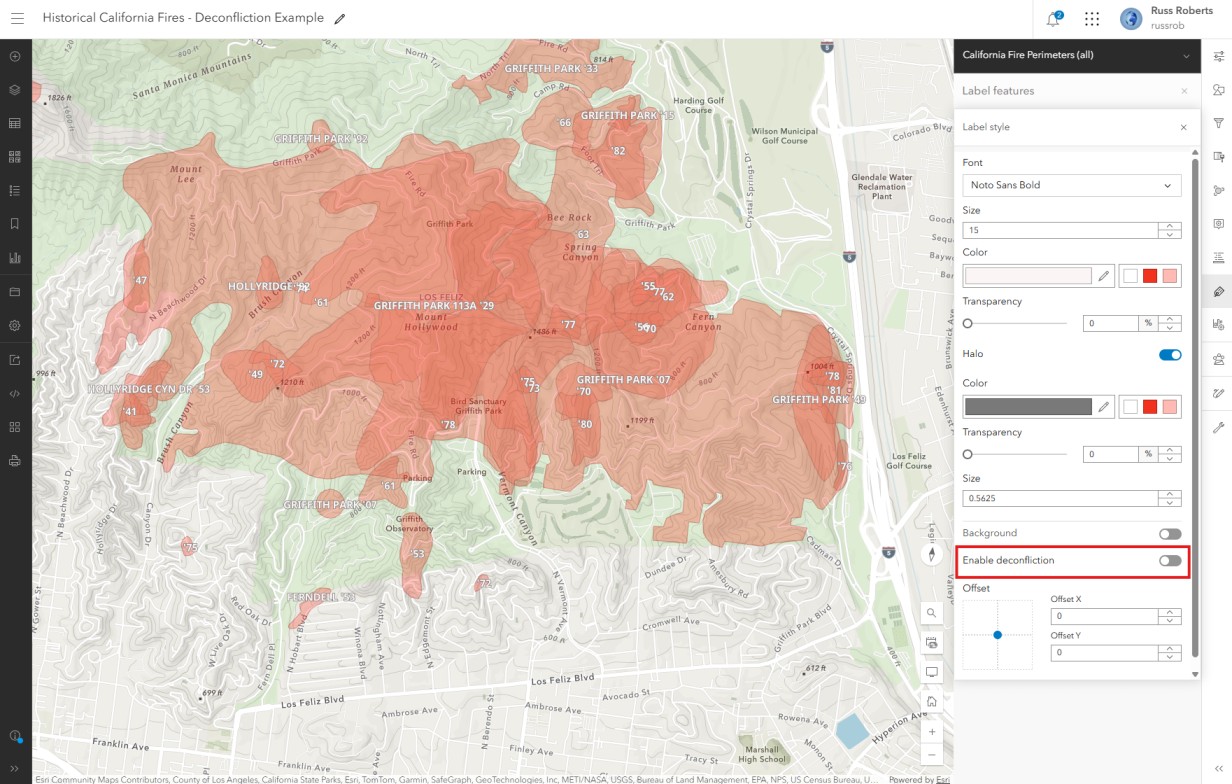This screenshot has width=1232, height=784.
Task: Open the Font dropdown Noto Sans Bold
Action: tap(1072, 185)
